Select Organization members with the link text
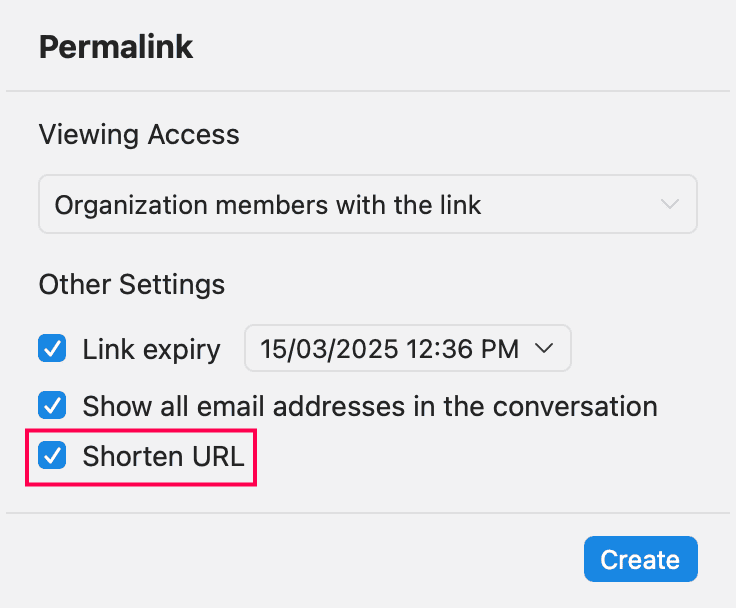The height and width of the screenshot is (608, 736). [268, 205]
